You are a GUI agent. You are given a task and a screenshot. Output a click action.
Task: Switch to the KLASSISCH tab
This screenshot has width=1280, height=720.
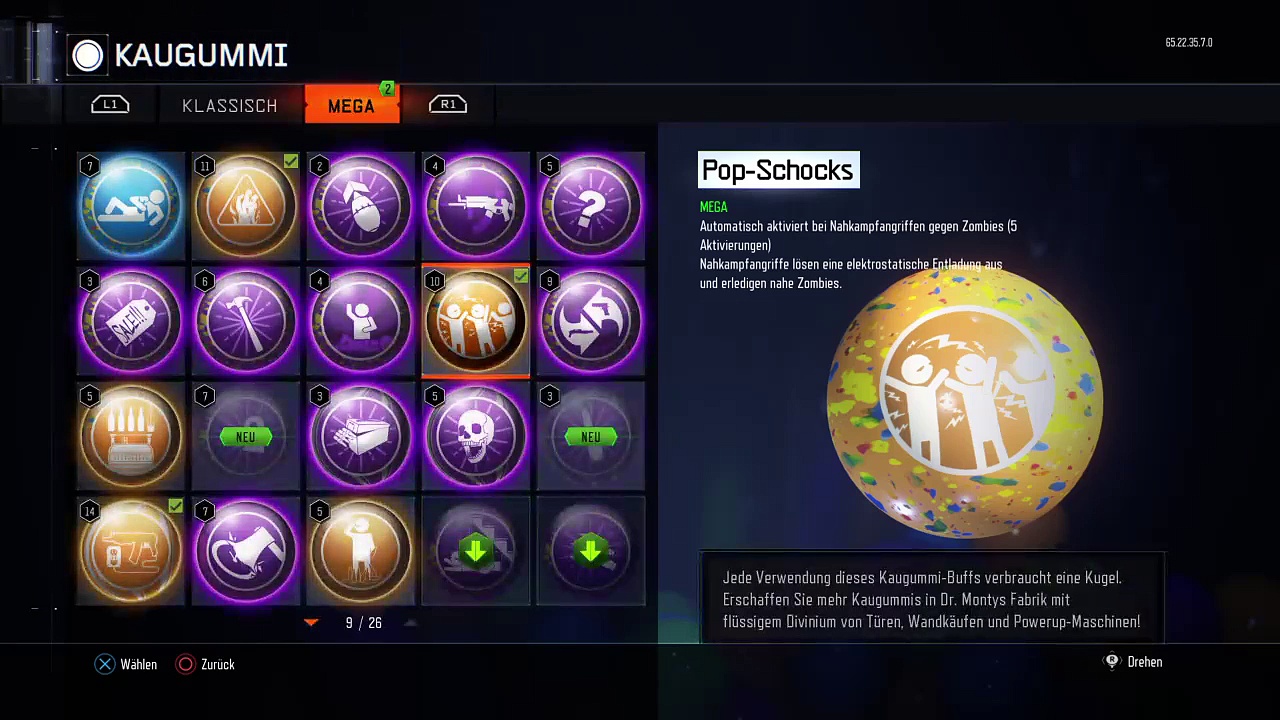point(230,105)
